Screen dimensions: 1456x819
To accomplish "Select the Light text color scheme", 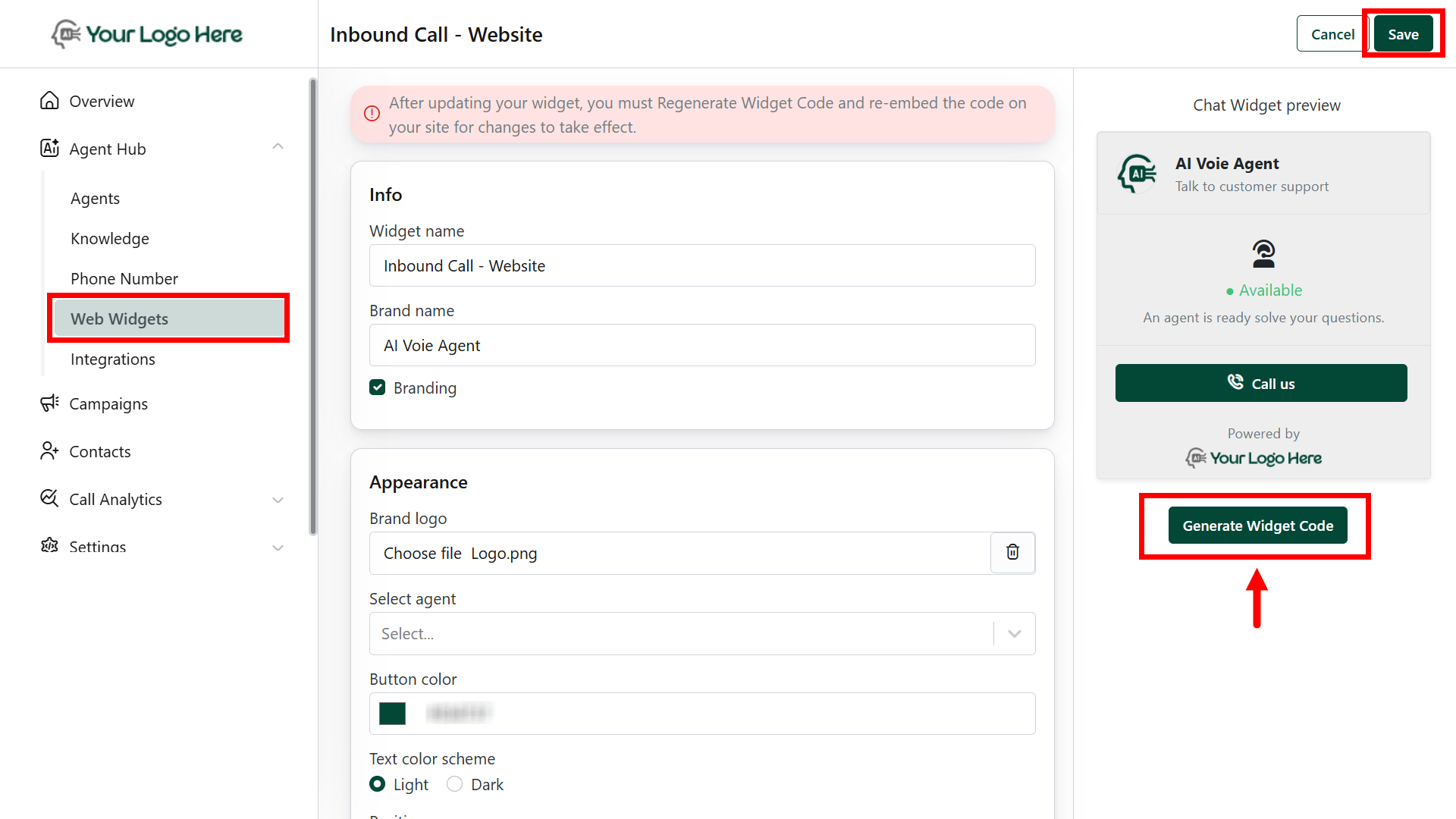I will 377,784.
